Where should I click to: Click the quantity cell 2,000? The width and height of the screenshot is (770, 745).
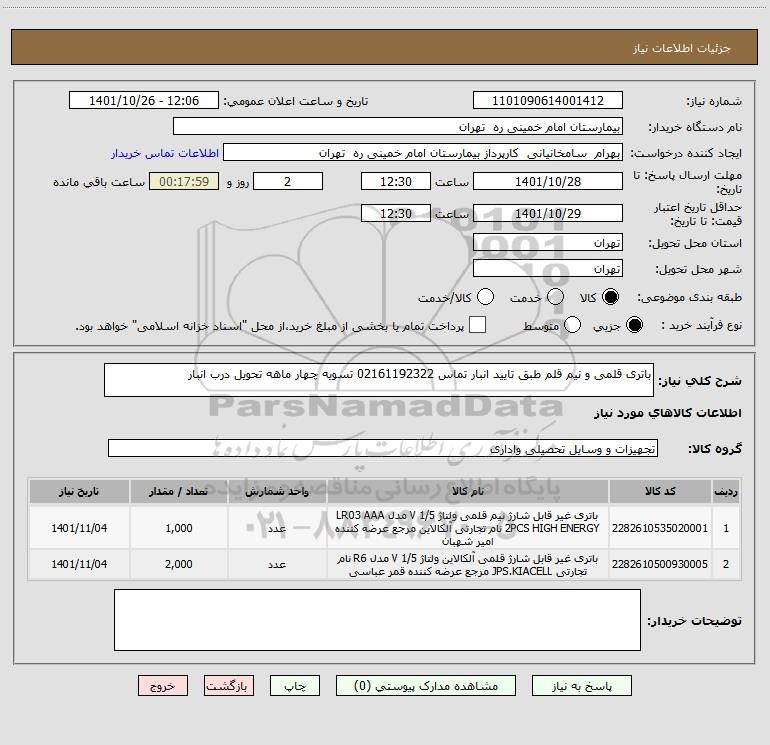click(179, 564)
